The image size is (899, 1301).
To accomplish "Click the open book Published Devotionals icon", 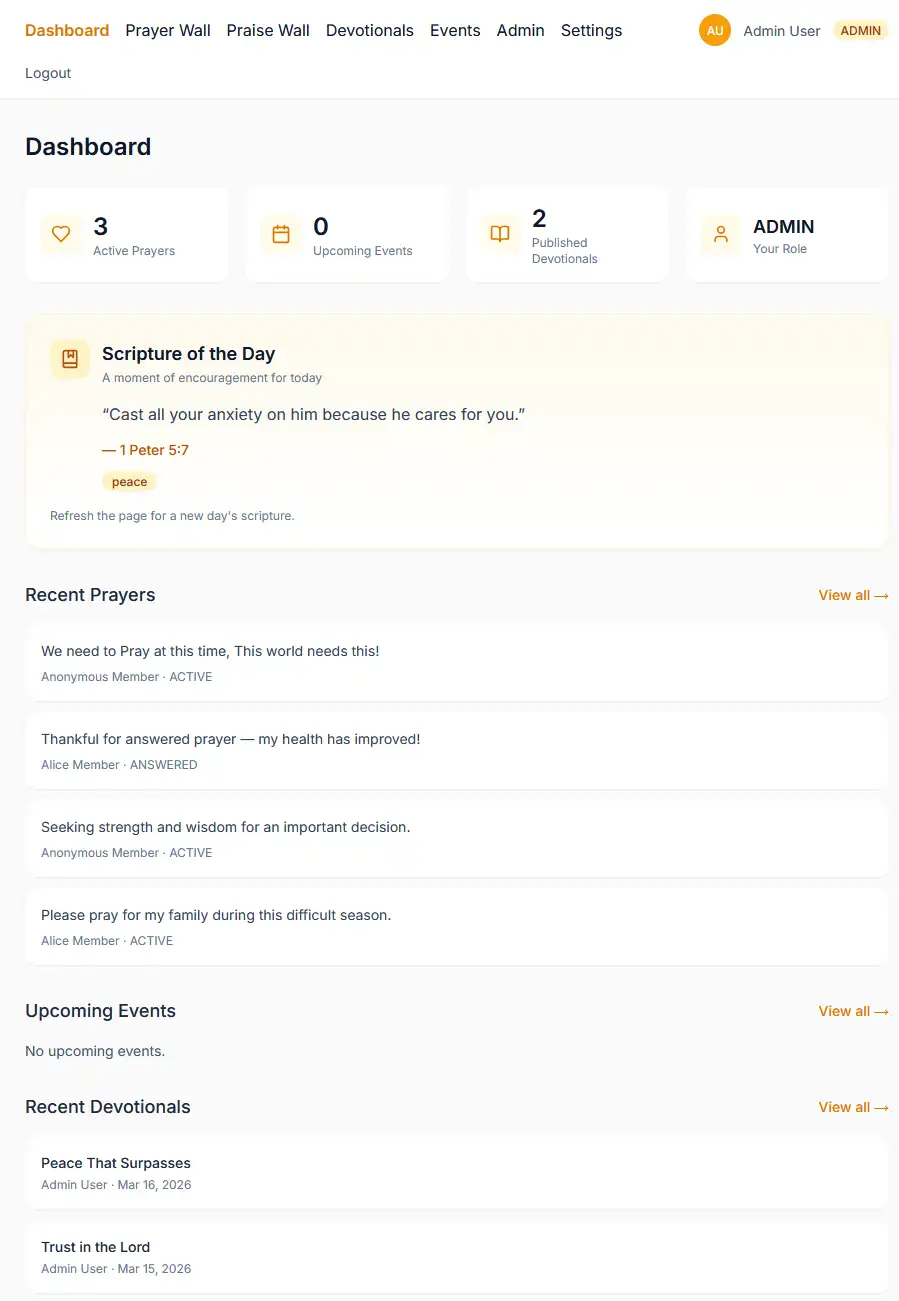I will click(500, 234).
